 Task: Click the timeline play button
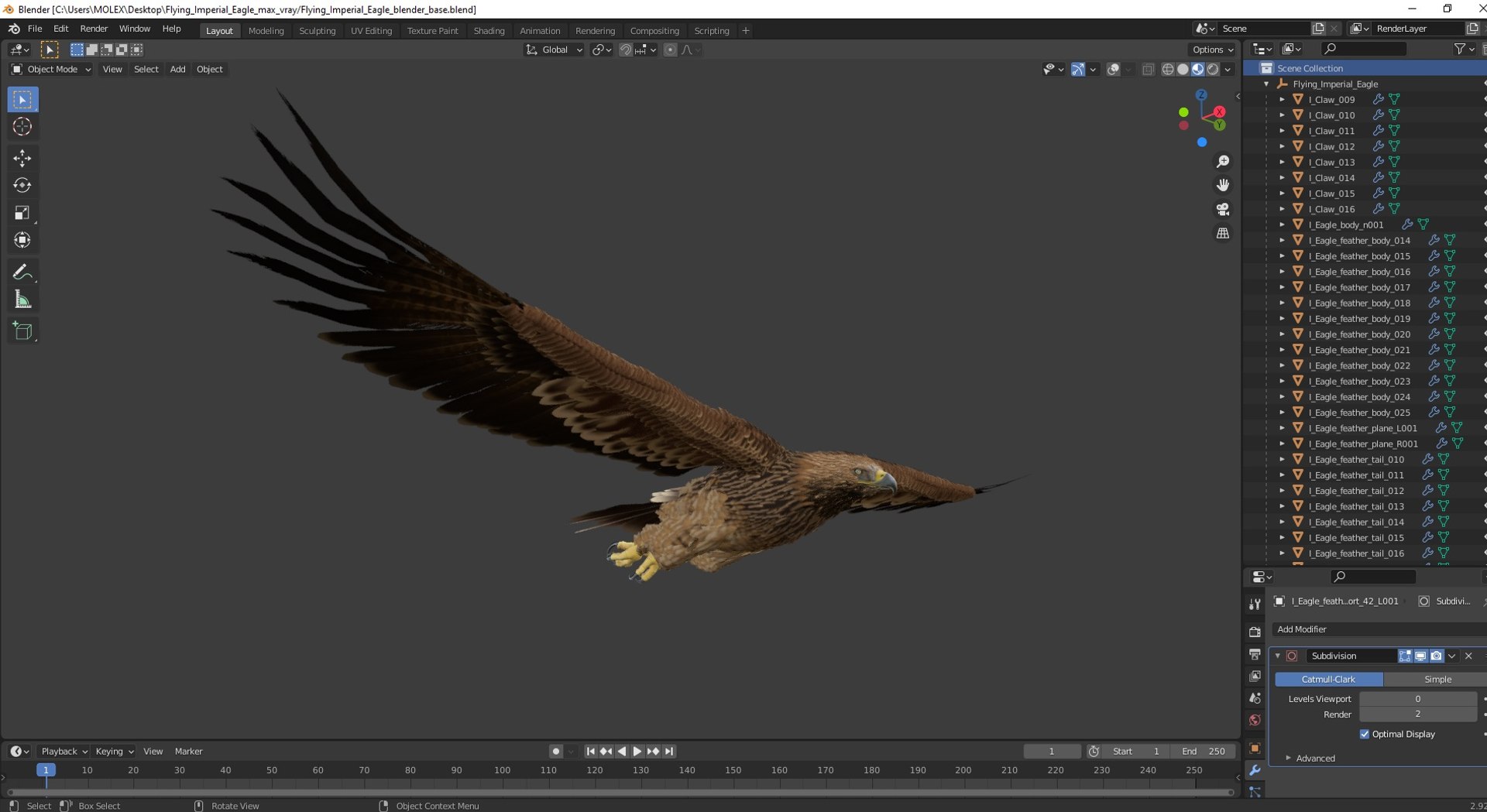point(637,752)
